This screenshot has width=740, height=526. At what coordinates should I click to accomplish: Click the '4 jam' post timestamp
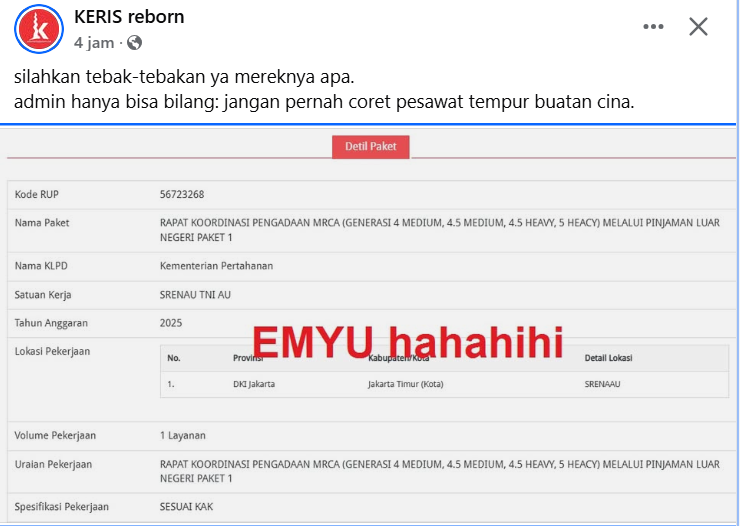95,42
